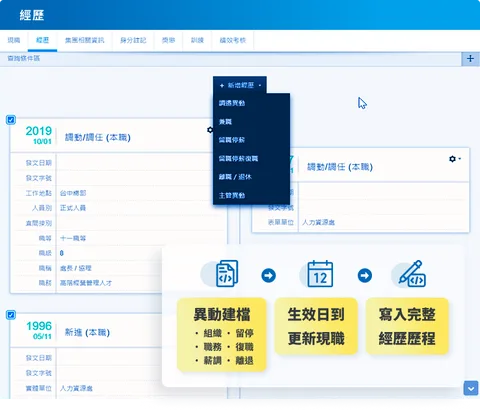This screenshot has width=480, height=410.
Task: Click the 處長 / 協理 title value
Action: (x=76, y=268)
